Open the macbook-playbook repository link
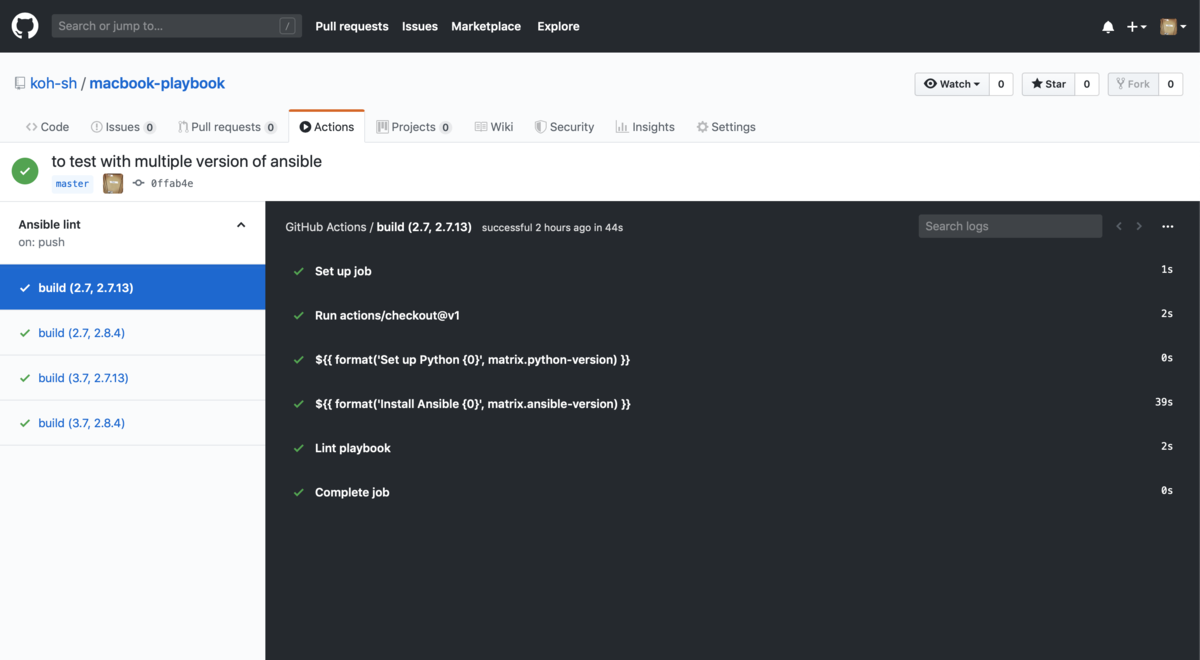The width and height of the screenshot is (1200, 660). [157, 83]
